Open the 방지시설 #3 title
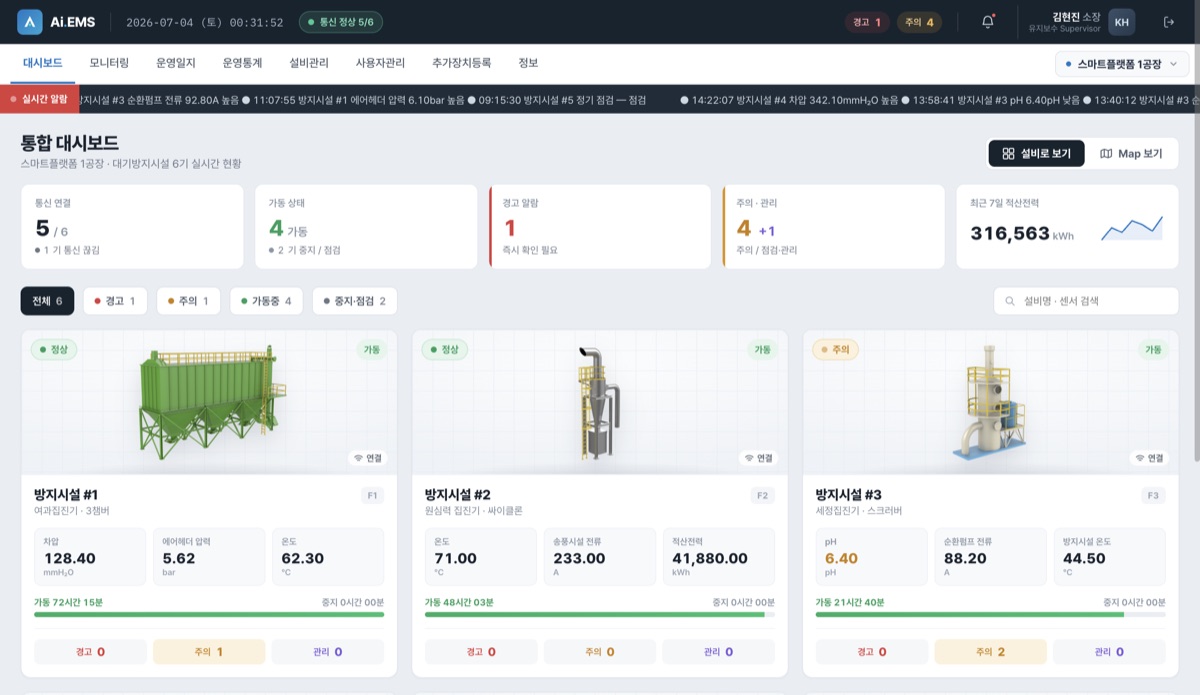 click(x=848, y=495)
